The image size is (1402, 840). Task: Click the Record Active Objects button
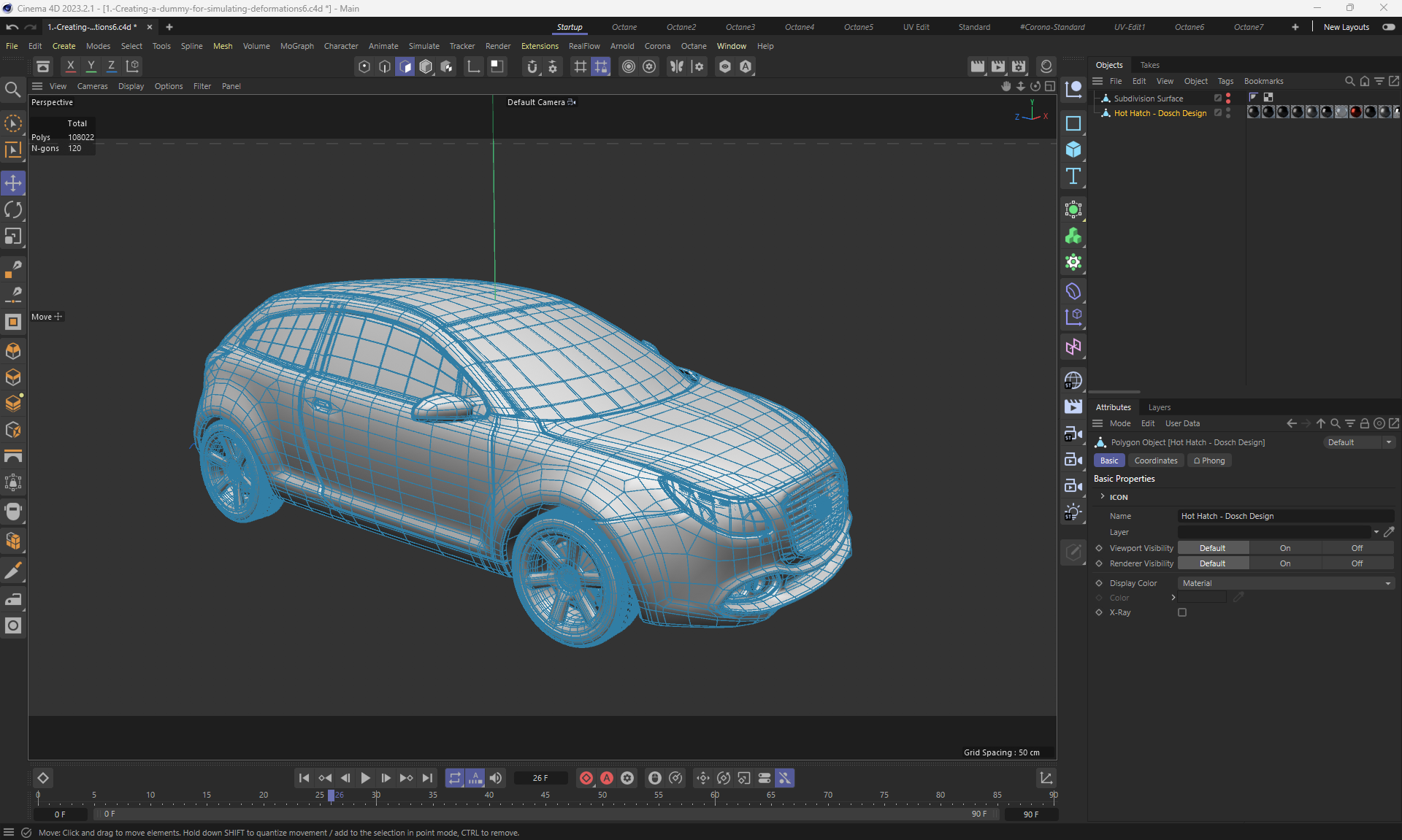(x=586, y=778)
